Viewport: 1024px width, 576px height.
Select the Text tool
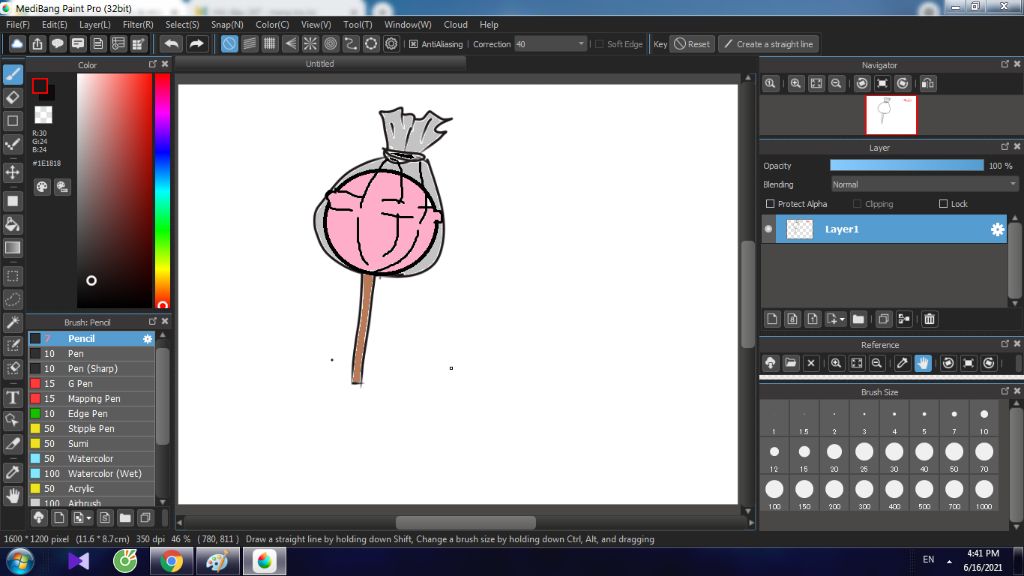coord(12,398)
